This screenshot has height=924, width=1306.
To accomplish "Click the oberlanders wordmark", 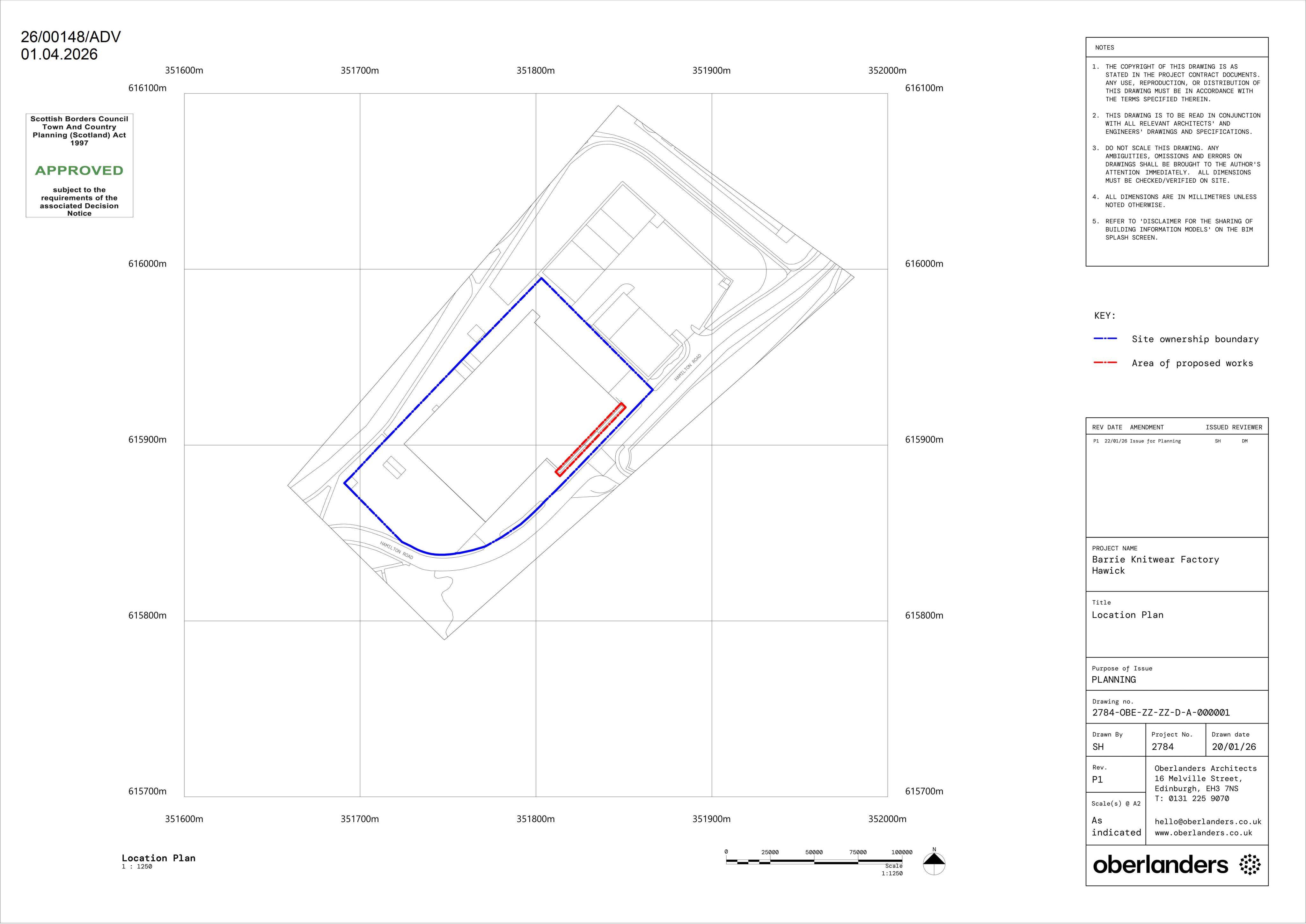I will [x=1160, y=865].
